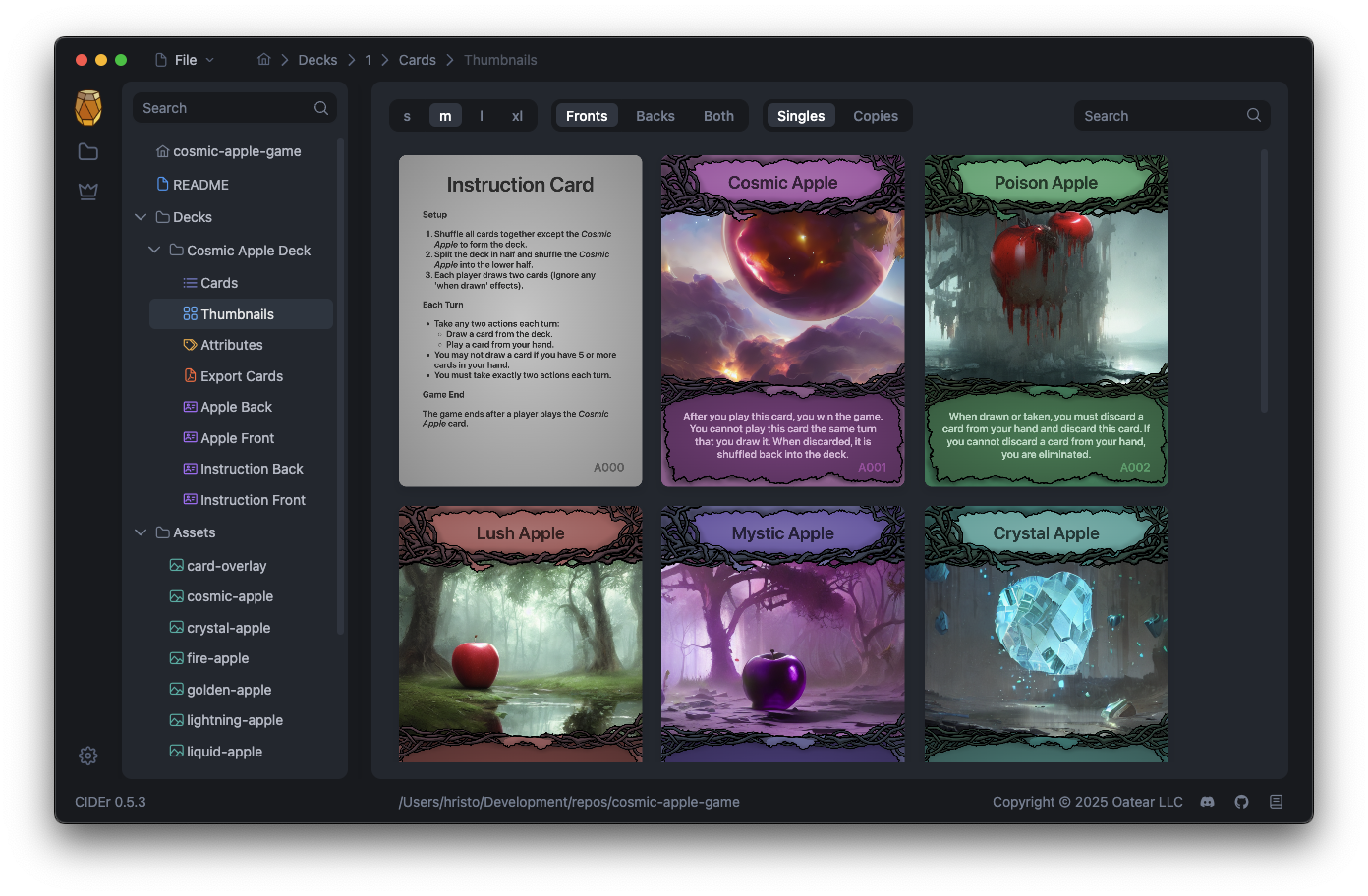Click the thumbnail grid vertical scrollbar
This screenshot has height=896, width=1368.
pyautogui.click(x=1264, y=280)
